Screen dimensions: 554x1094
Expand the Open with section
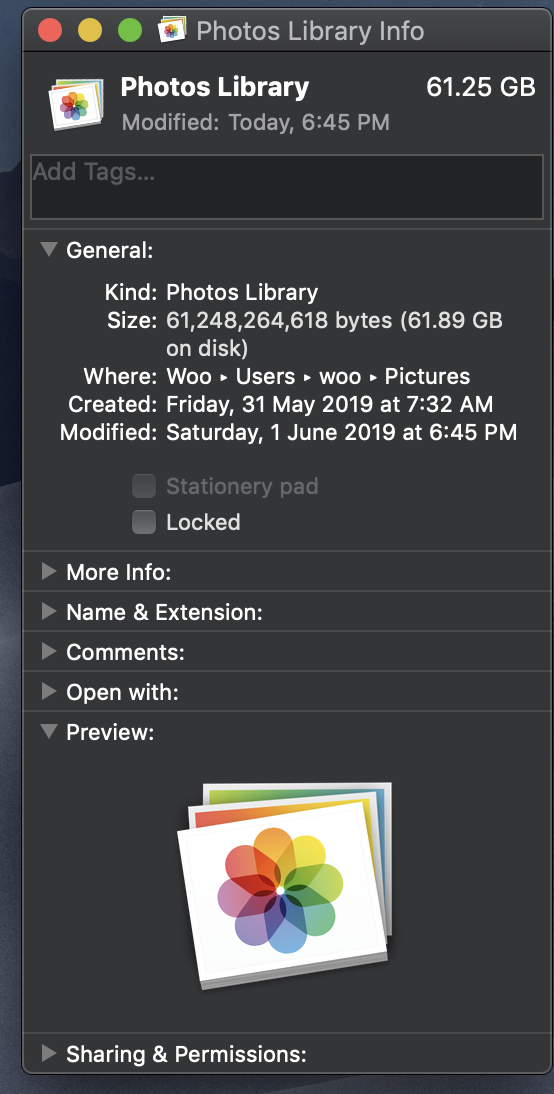(49, 691)
